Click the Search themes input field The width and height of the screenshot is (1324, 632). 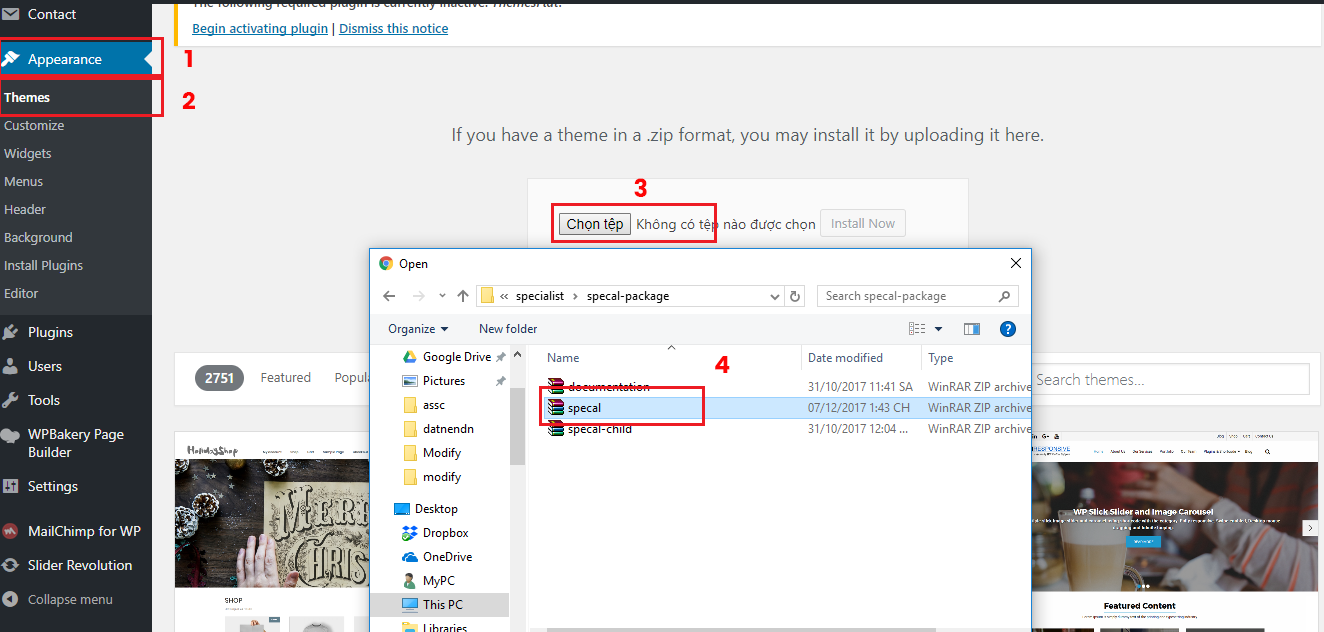coord(1169,379)
